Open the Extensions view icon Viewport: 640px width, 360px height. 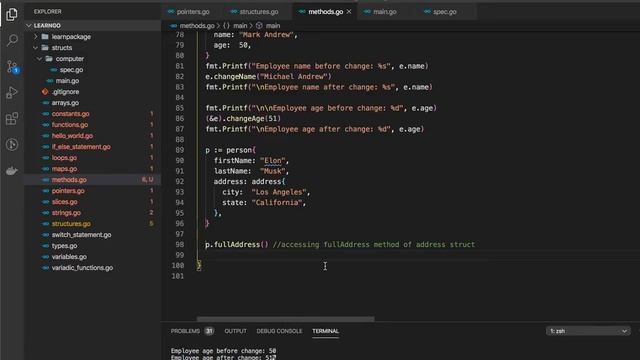(x=12, y=119)
